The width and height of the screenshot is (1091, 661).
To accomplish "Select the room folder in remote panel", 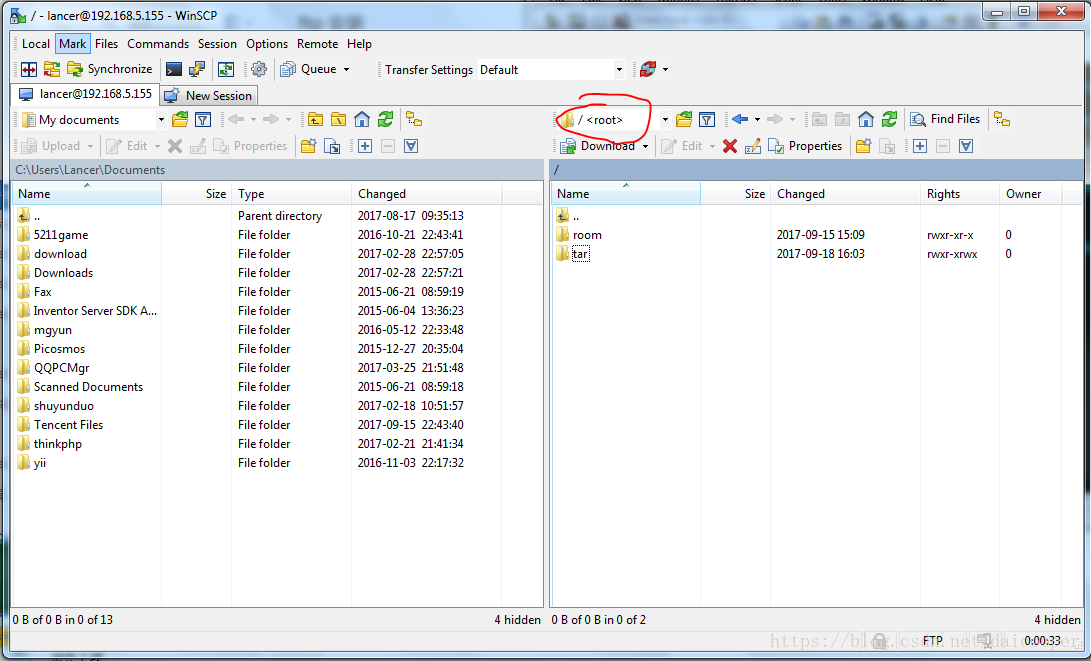I will [587, 235].
